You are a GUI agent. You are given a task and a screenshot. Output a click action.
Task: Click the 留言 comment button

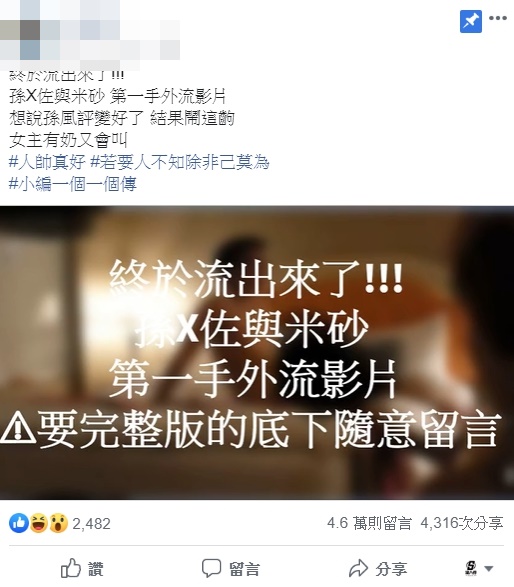[x=230, y=569]
